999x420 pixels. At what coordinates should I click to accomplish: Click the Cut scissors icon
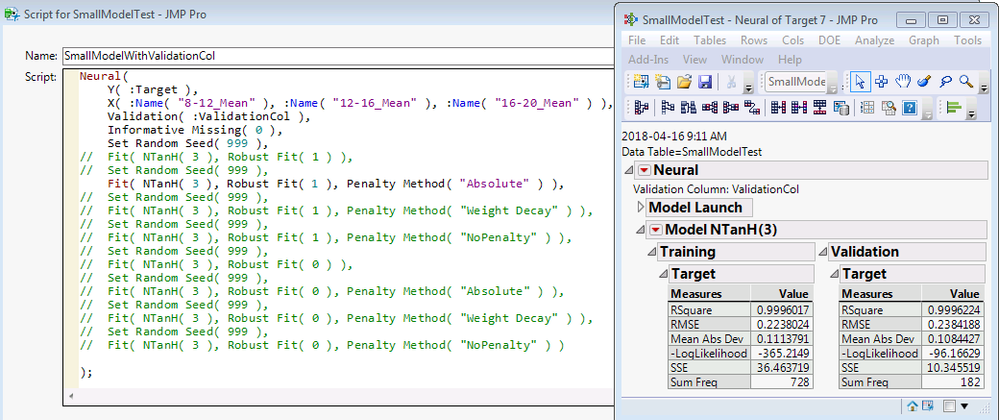click(731, 82)
